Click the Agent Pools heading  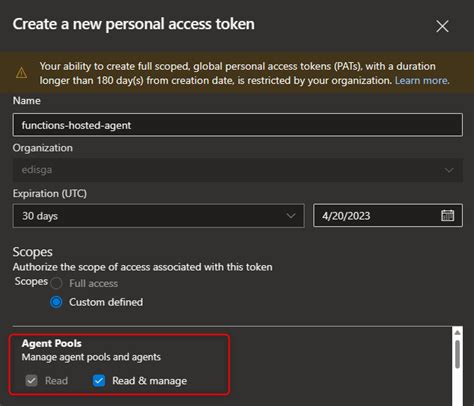click(52, 343)
